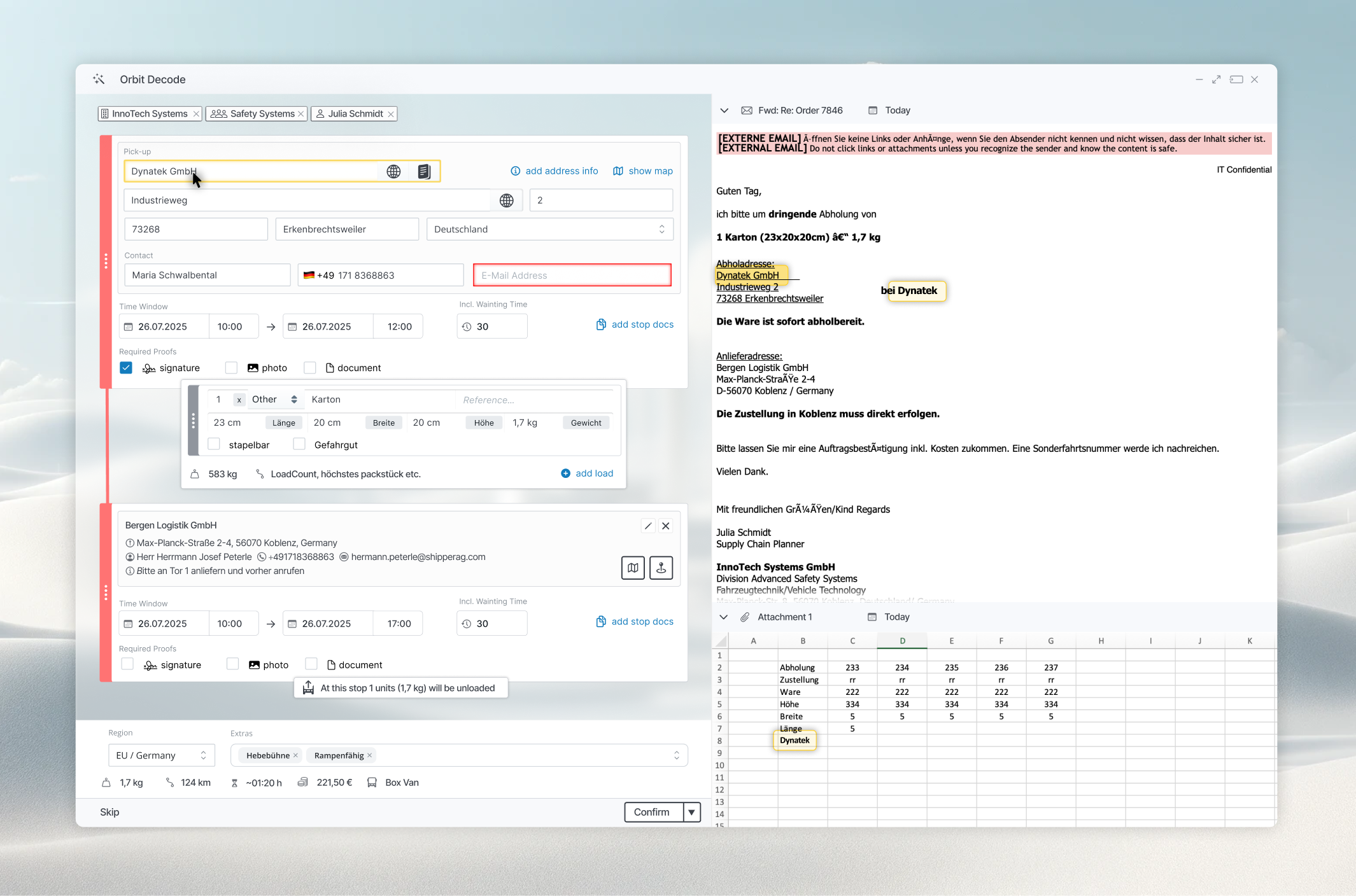Click the x multiplier button next to quantity 1
Image resolution: width=1356 pixels, height=896 pixels.
[x=239, y=400]
